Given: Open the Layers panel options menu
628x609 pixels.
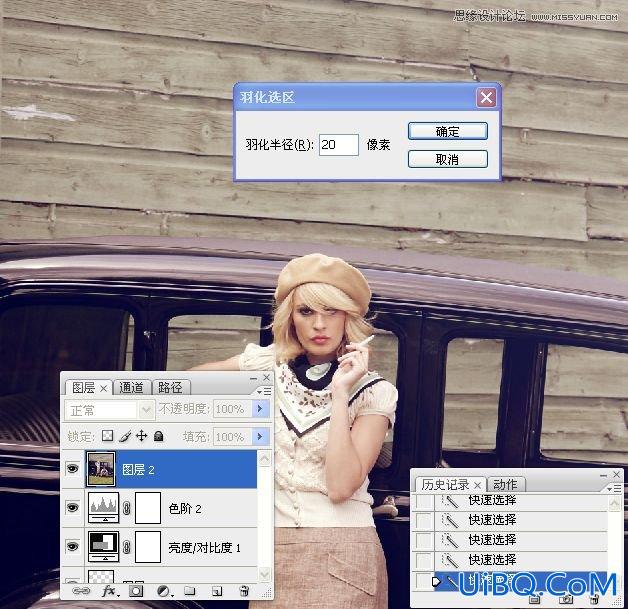Looking at the screenshot, I should [x=264, y=391].
